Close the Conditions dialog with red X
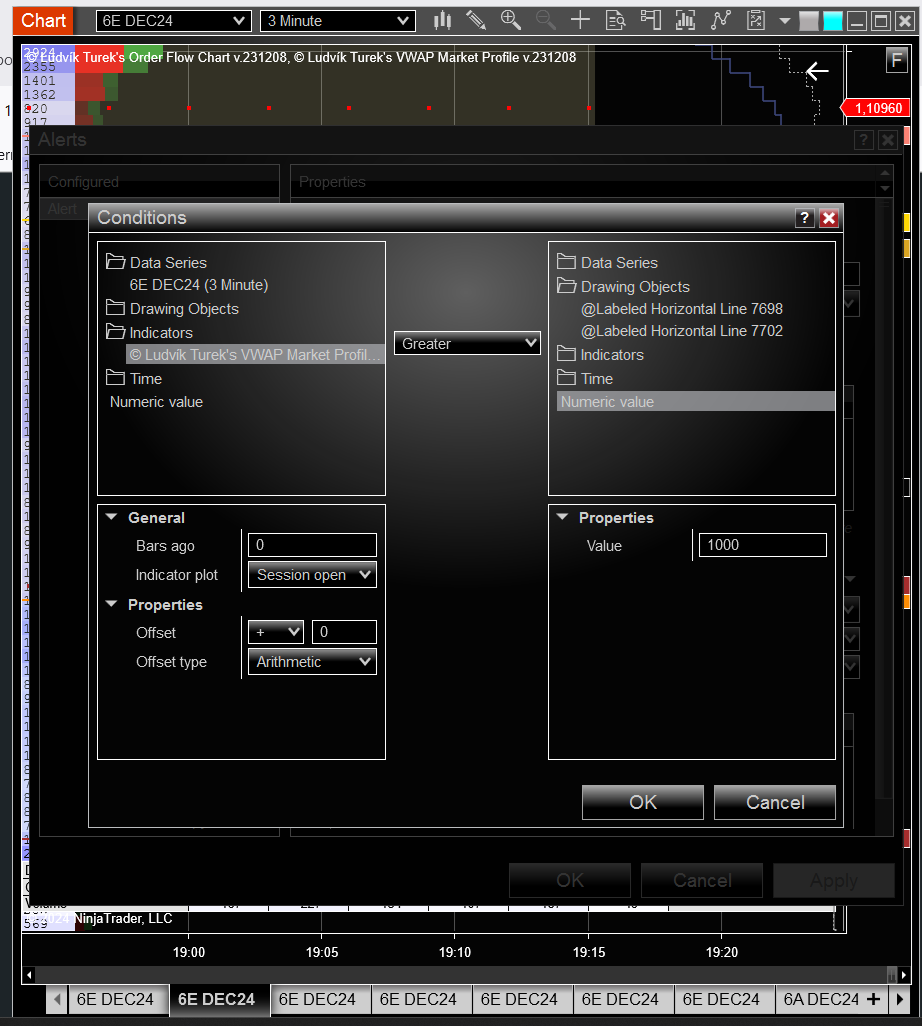The image size is (922, 1026). click(829, 218)
